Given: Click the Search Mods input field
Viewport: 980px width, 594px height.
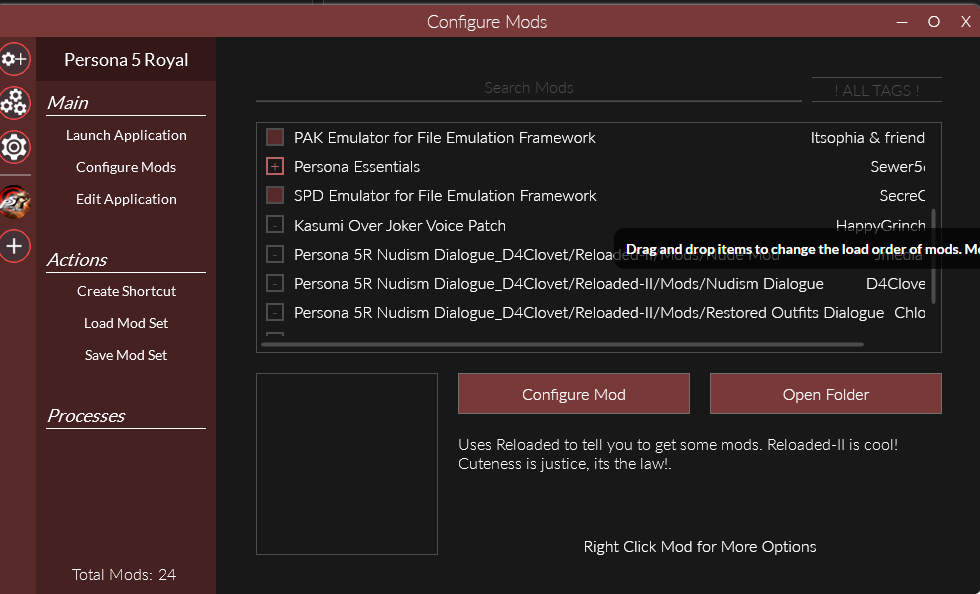Looking at the screenshot, I should coord(529,88).
